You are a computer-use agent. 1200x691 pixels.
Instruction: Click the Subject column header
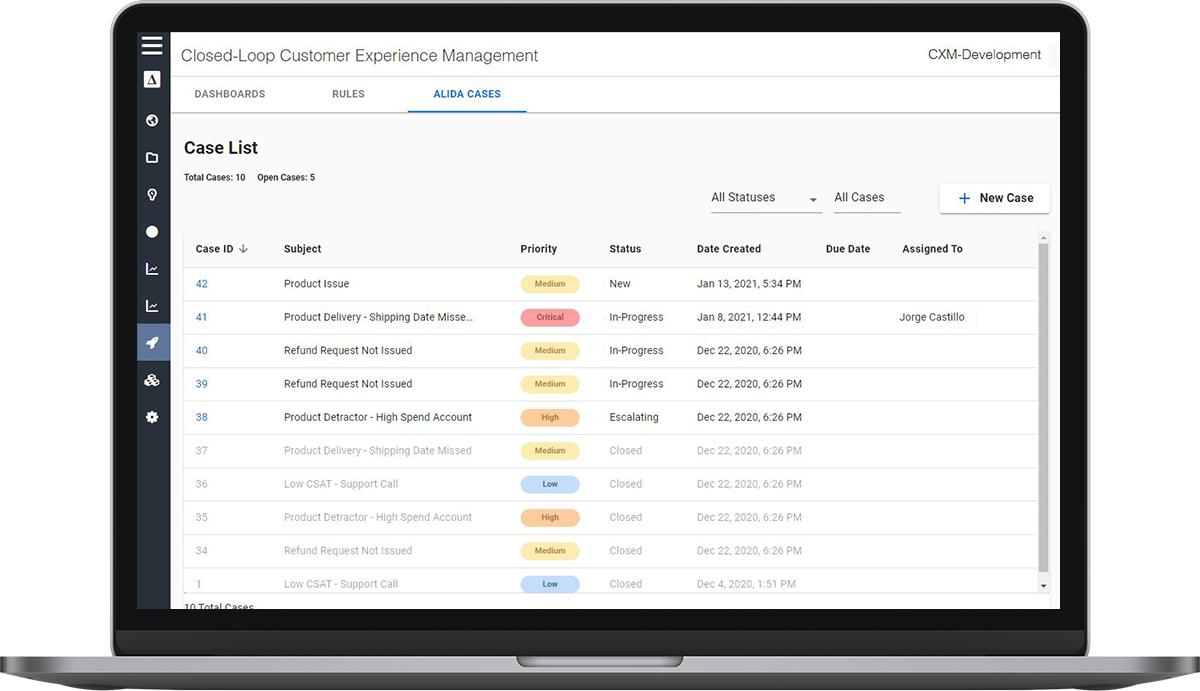303,249
